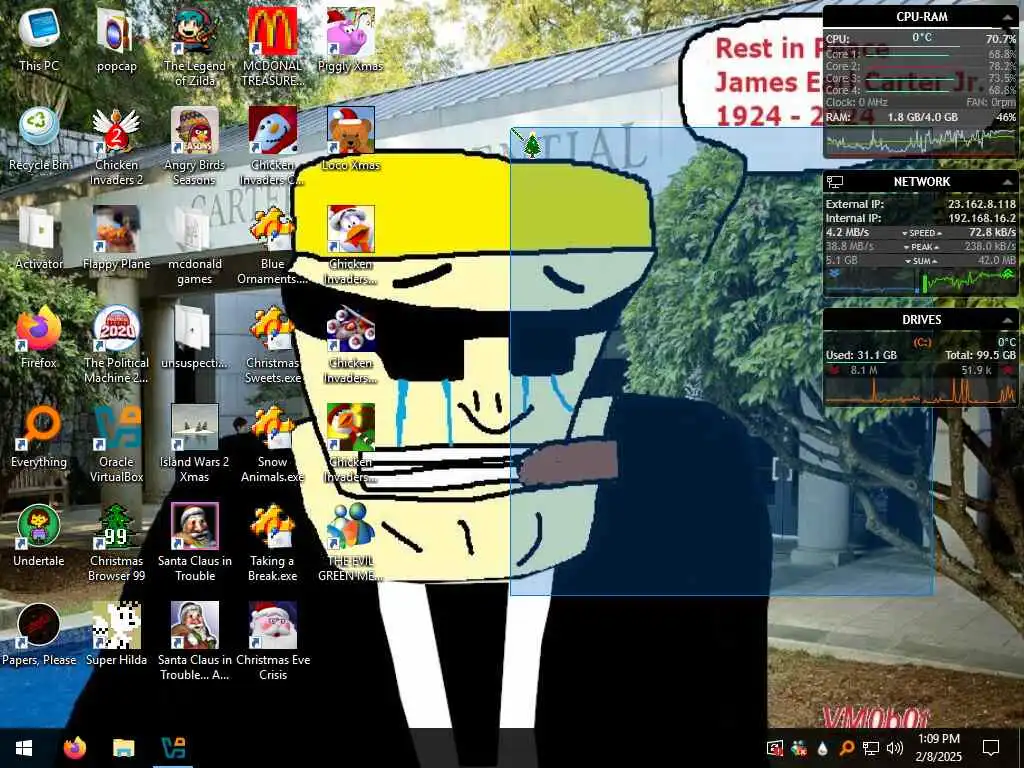
Task: Open Angry Birds Seasons icon
Action: pyautogui.click(x=195, y=146)
